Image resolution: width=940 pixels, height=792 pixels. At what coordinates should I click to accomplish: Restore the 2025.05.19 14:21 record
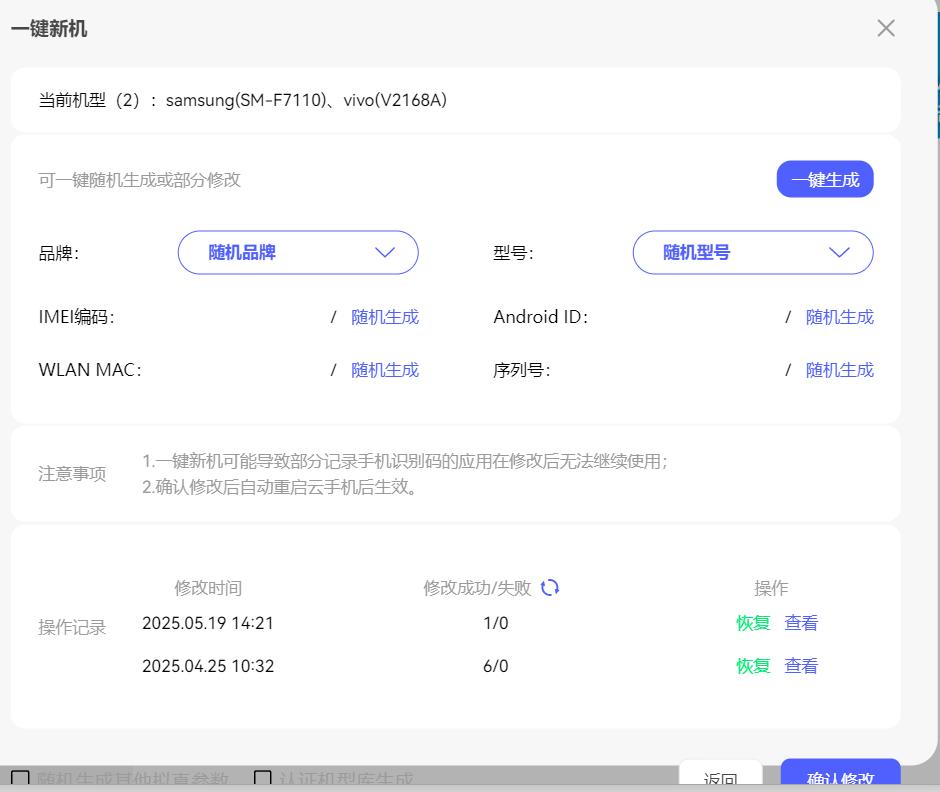(x=753, y=623)
